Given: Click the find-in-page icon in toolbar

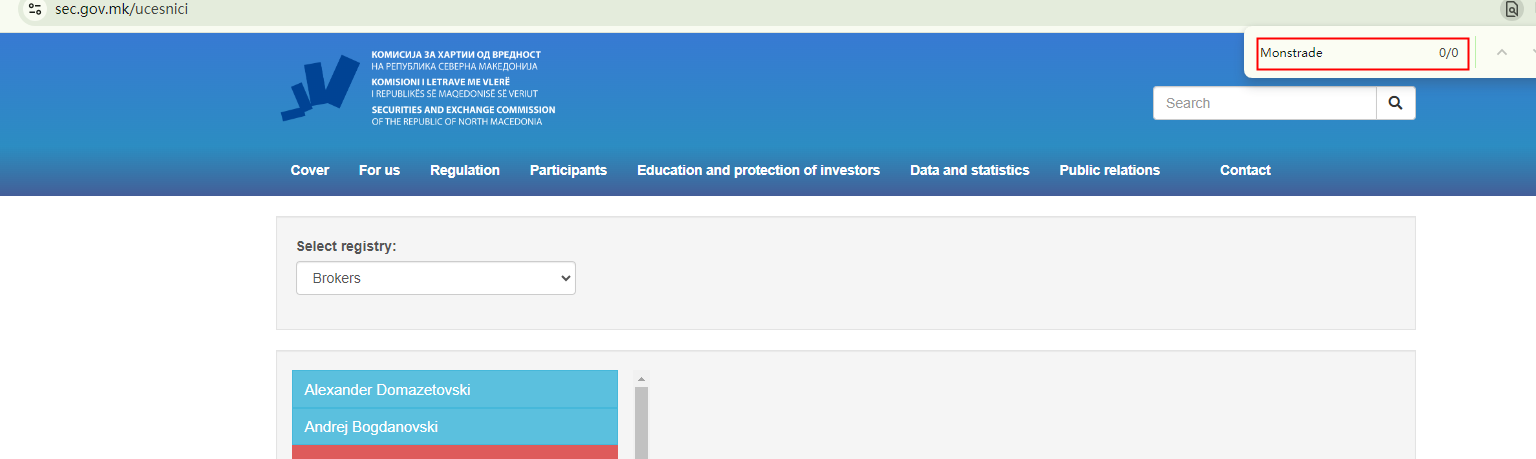Looking at the screenshot, I should (x=1512, y=9).
